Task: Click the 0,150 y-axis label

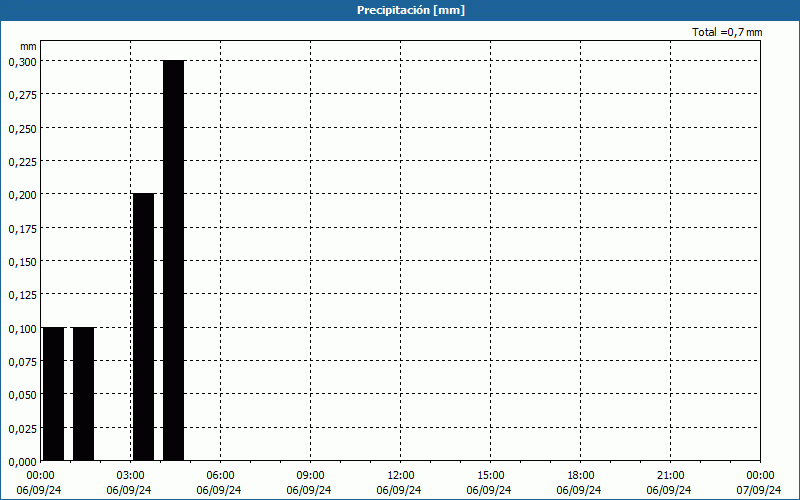Action: point(22,262)
